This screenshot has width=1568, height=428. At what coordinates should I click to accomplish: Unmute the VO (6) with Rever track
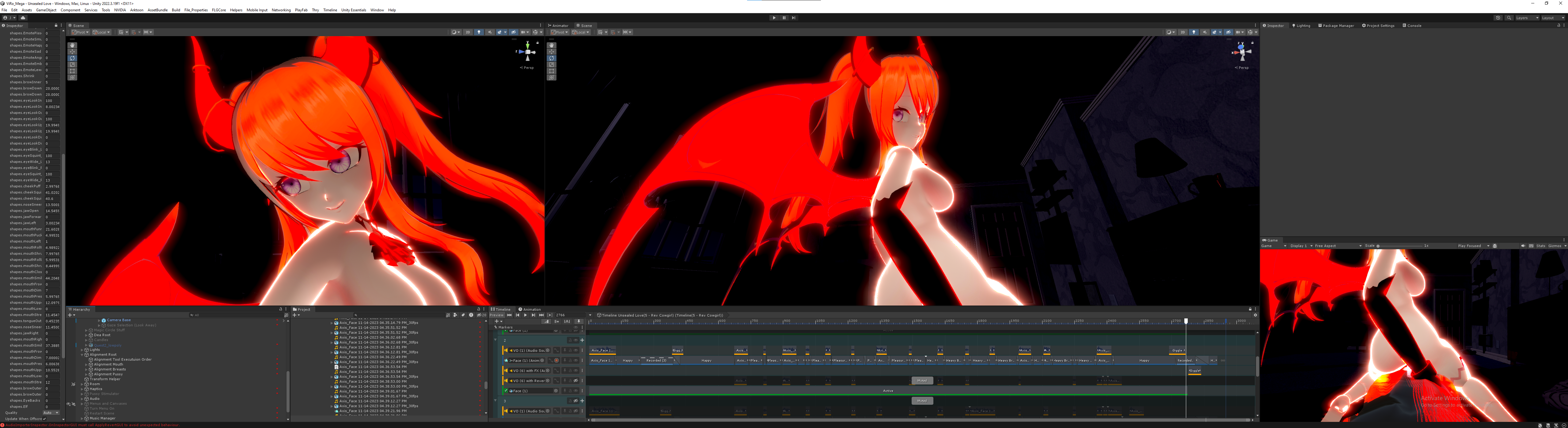[576, 381]
